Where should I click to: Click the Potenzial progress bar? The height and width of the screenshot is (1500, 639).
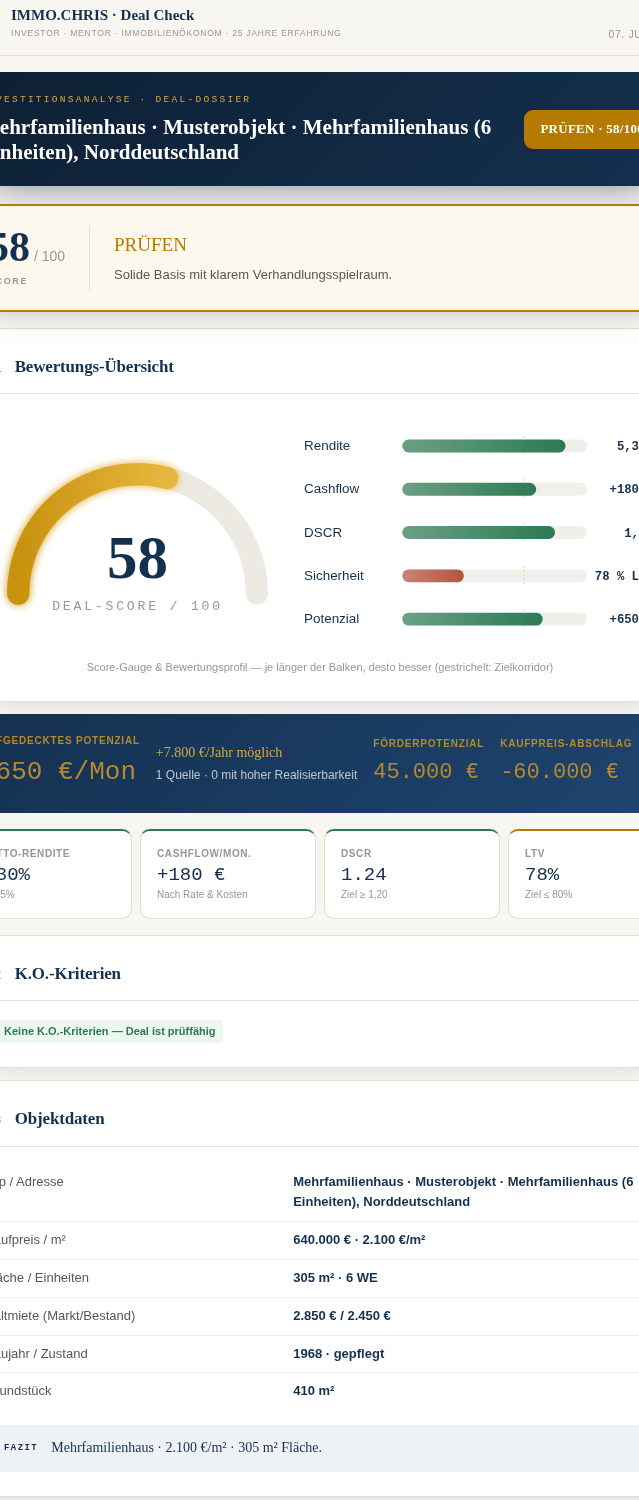[x=494, y=619]
